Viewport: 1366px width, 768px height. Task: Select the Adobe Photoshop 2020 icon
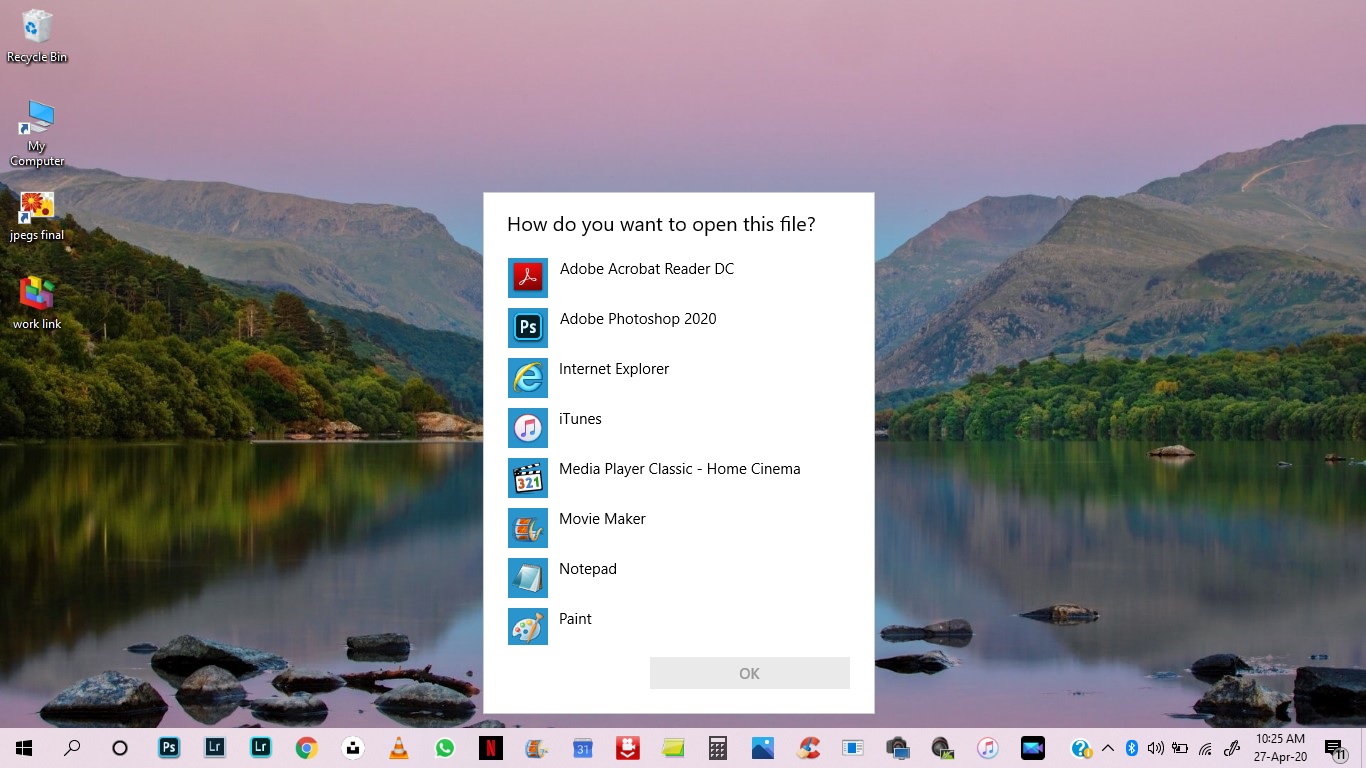528,328
